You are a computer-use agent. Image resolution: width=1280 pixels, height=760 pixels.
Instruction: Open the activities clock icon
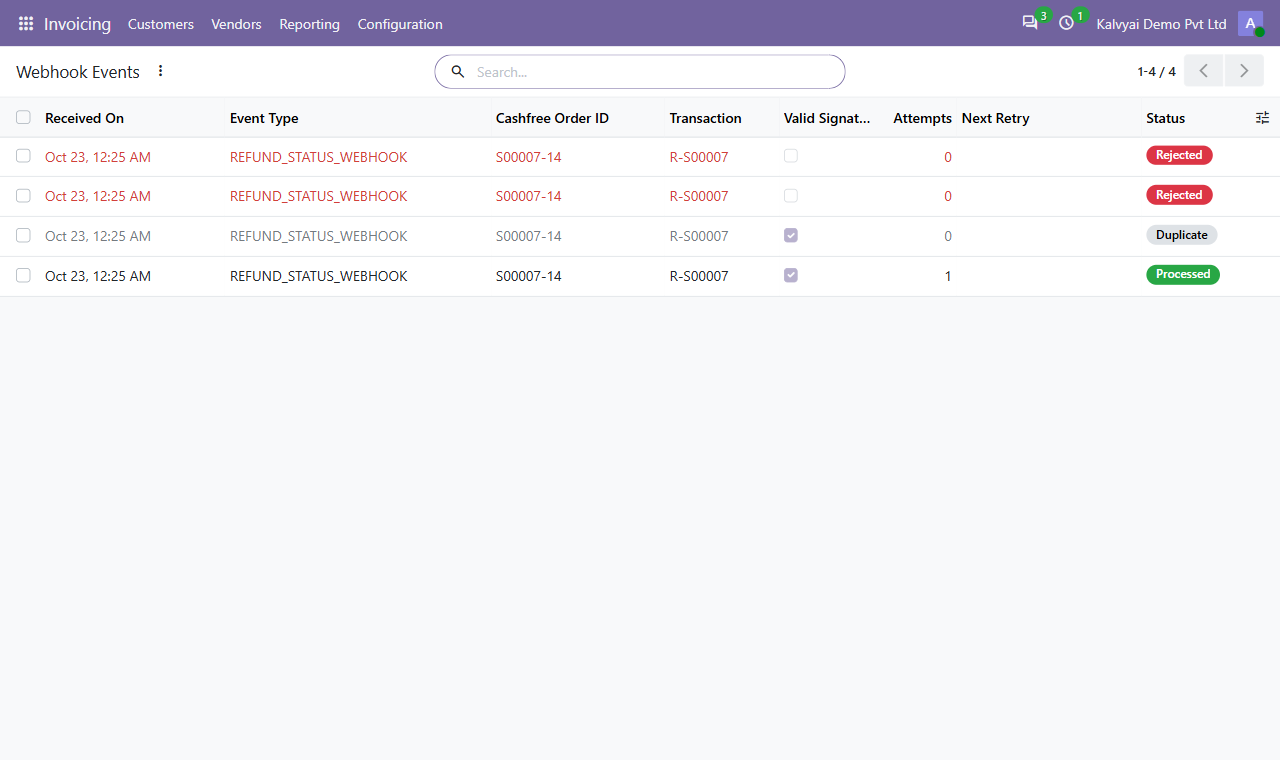pos(1066,23)
